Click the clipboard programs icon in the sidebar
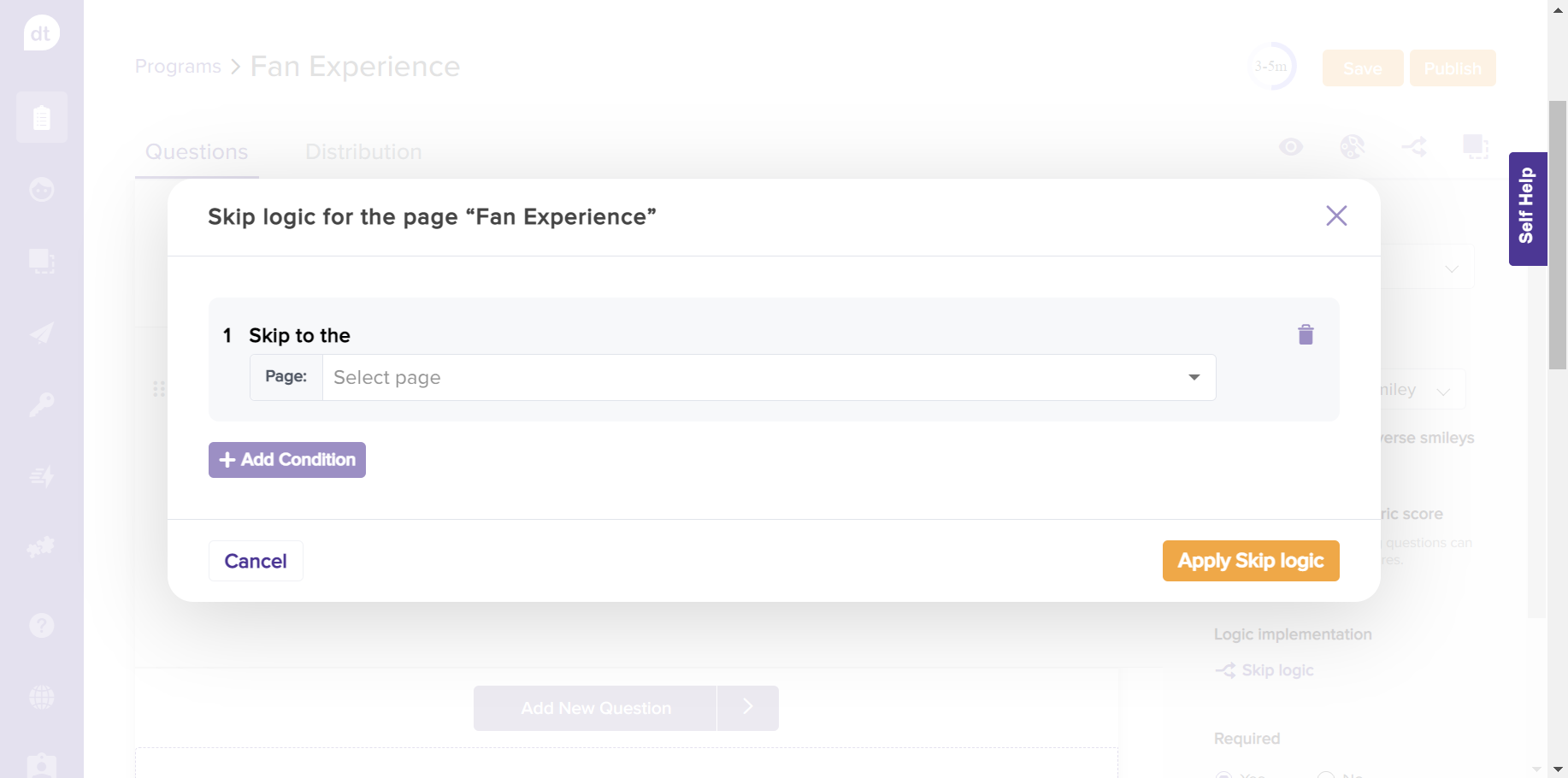 point(41,117)
